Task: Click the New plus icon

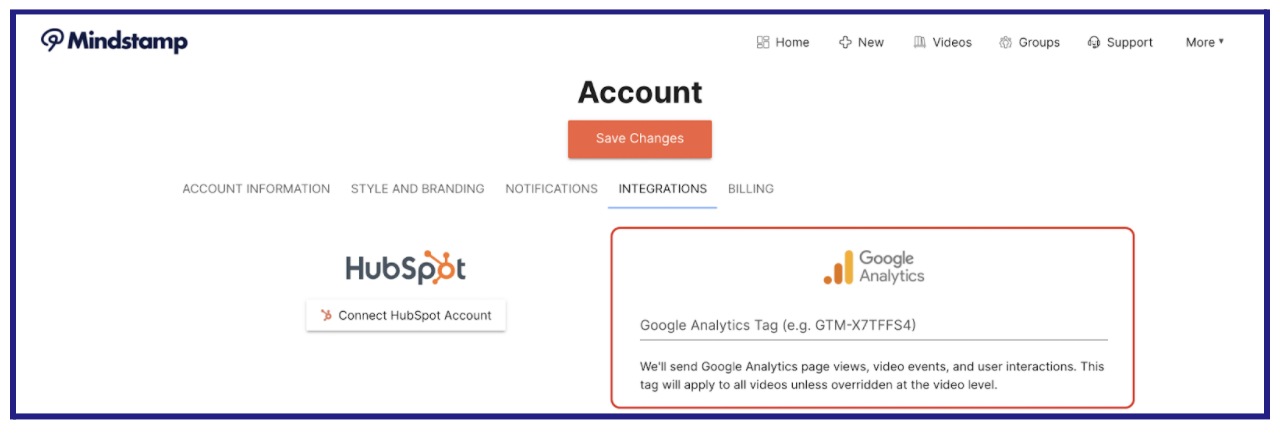Action: 845,42
